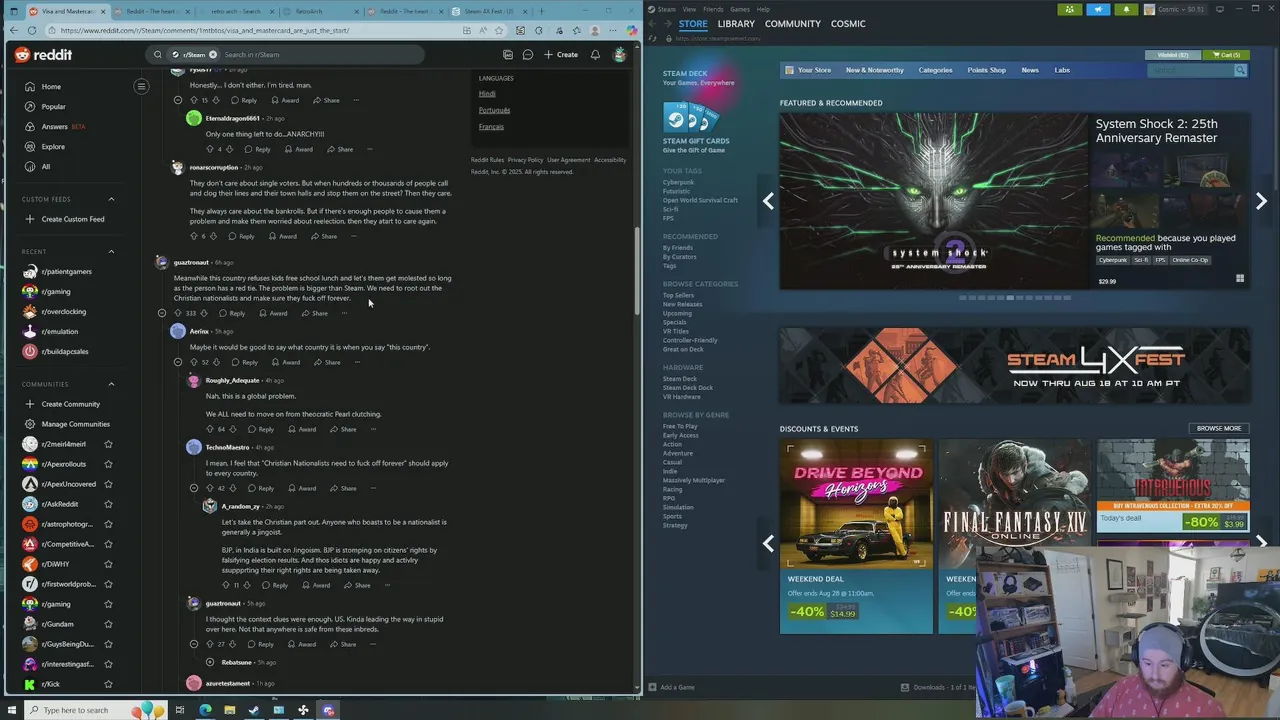The image size is (1280, 720).
Task: Favorite r/Gundam with the star icon
Action: point(108,624)
